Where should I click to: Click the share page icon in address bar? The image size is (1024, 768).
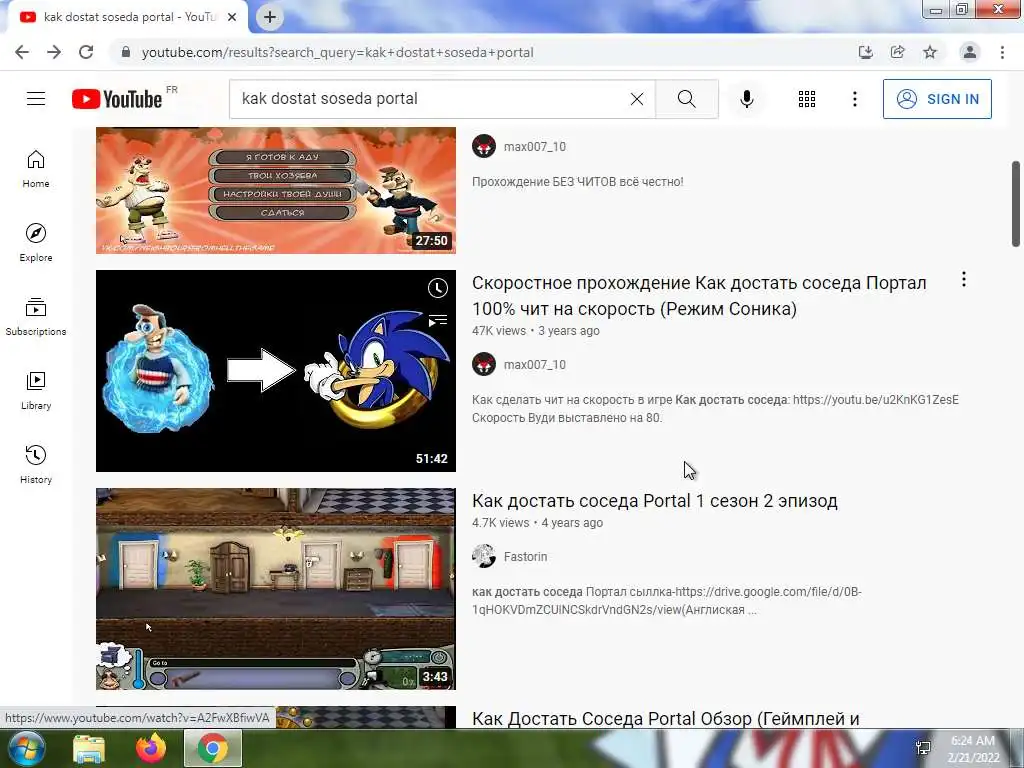[897, 52]
